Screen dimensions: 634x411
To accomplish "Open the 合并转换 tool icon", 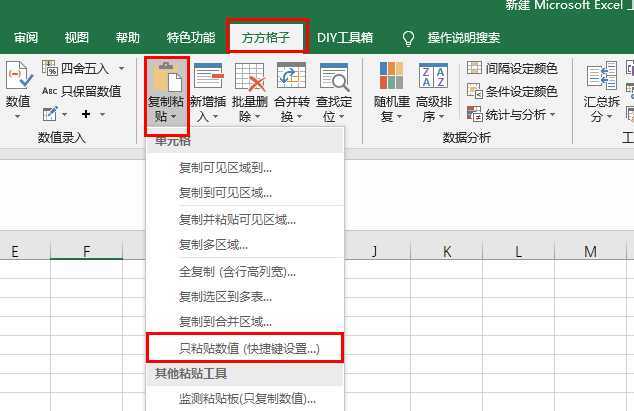I will (291, 76).
